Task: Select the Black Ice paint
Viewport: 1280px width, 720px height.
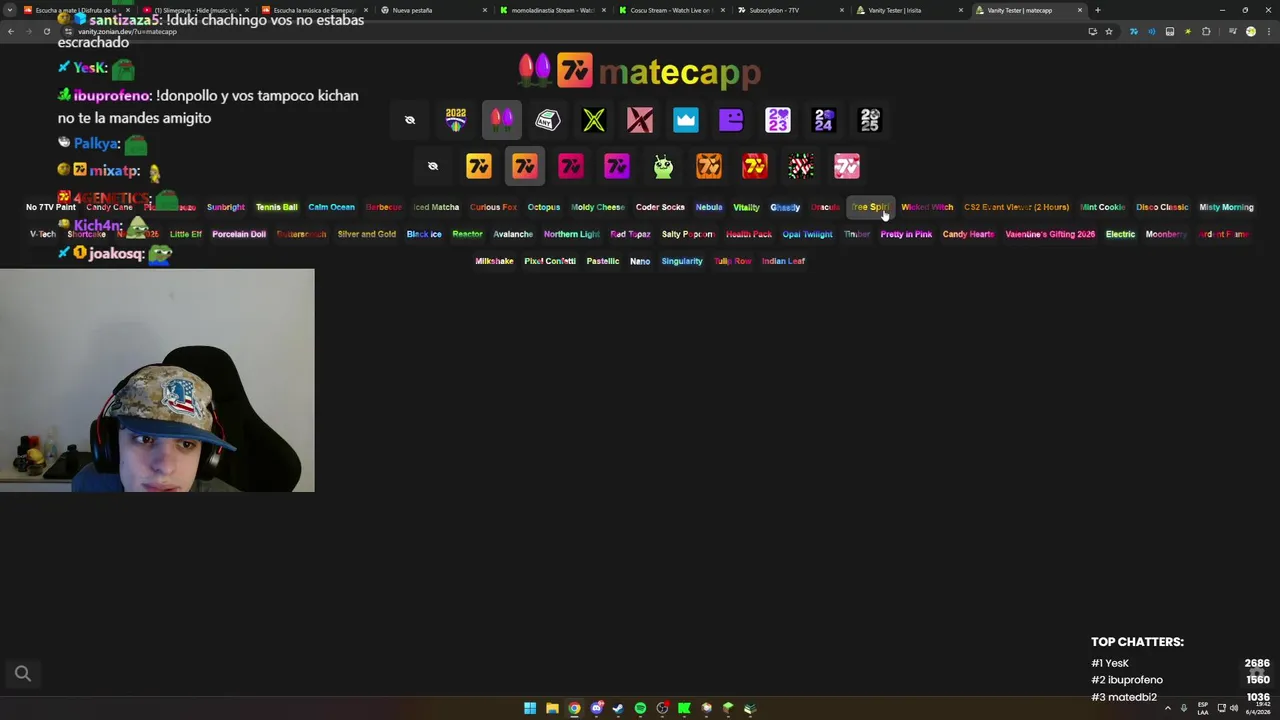Action: [424, 234]
